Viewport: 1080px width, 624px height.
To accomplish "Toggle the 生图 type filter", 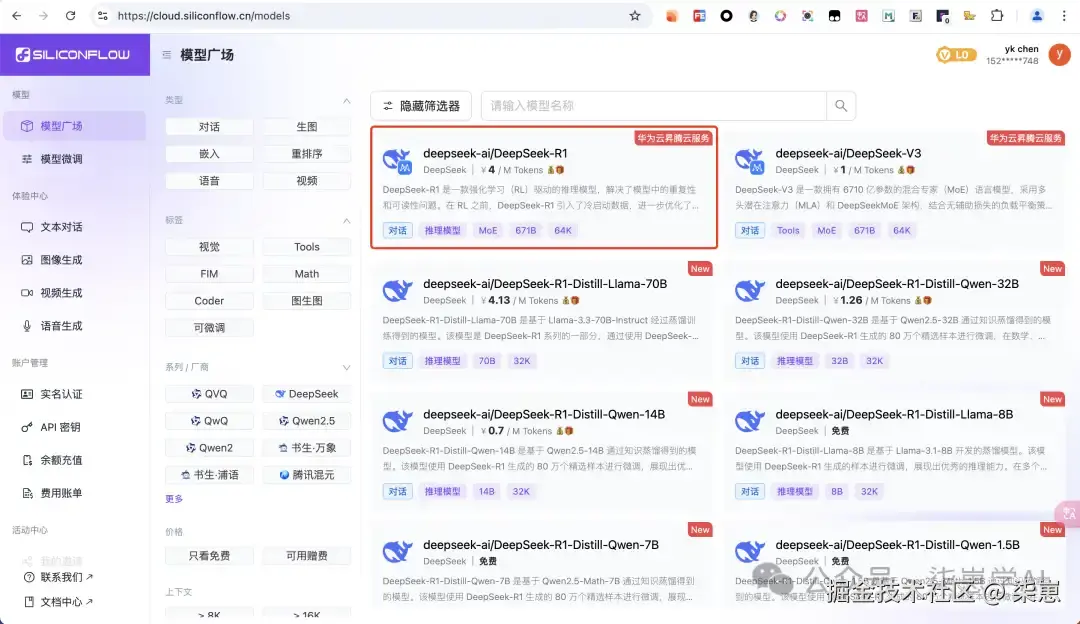I will click(307, 127).
